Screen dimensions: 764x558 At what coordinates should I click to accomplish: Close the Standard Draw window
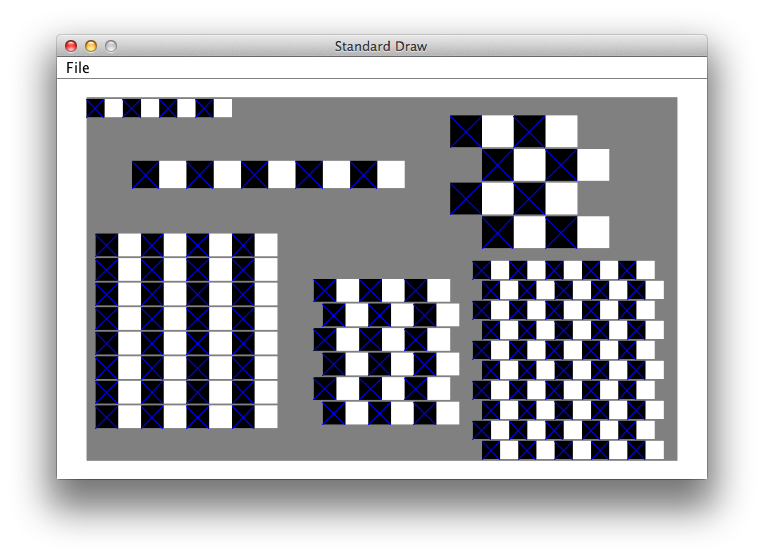[71, 46]
